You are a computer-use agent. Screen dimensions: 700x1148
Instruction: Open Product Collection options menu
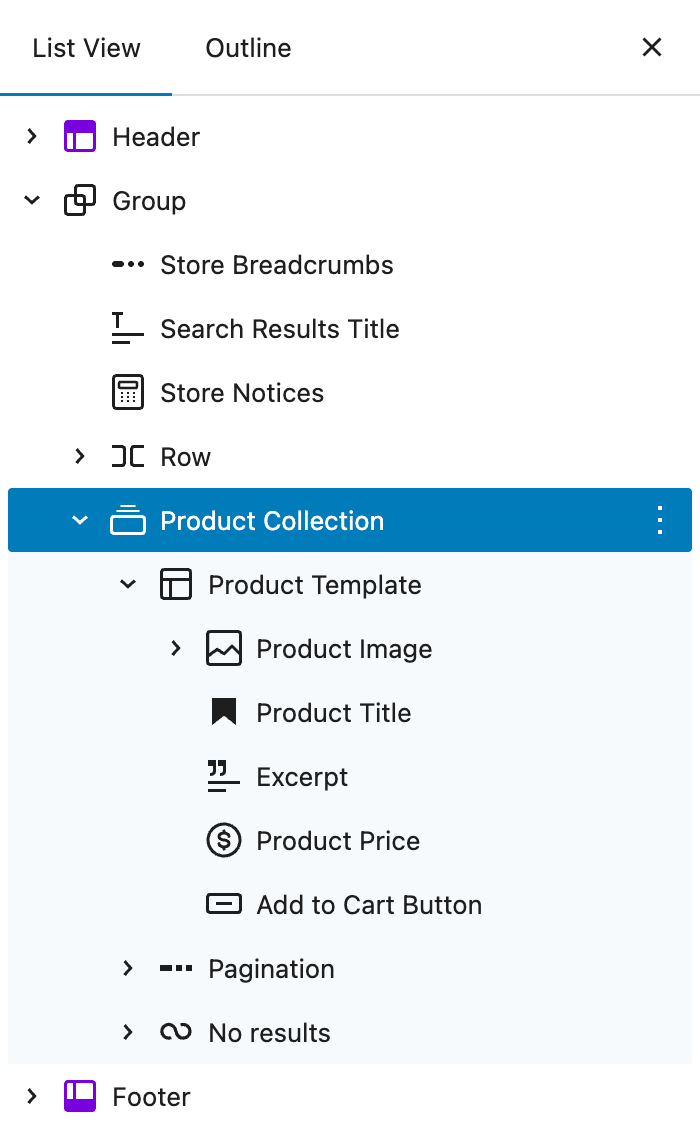tap(660, 521)
